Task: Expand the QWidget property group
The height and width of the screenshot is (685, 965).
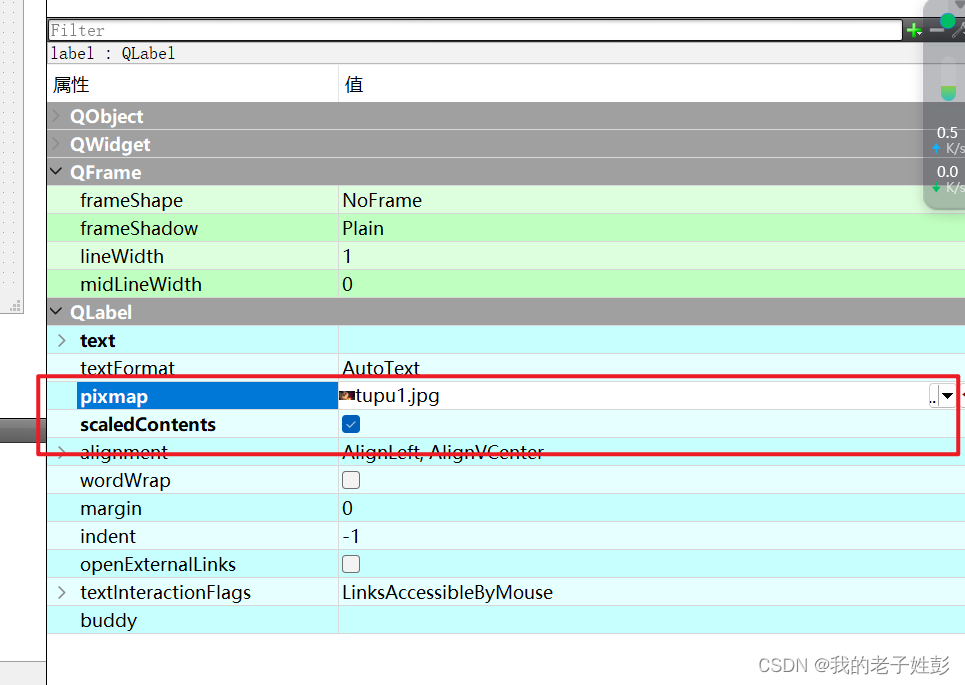Action: click(x=57, y=144)
